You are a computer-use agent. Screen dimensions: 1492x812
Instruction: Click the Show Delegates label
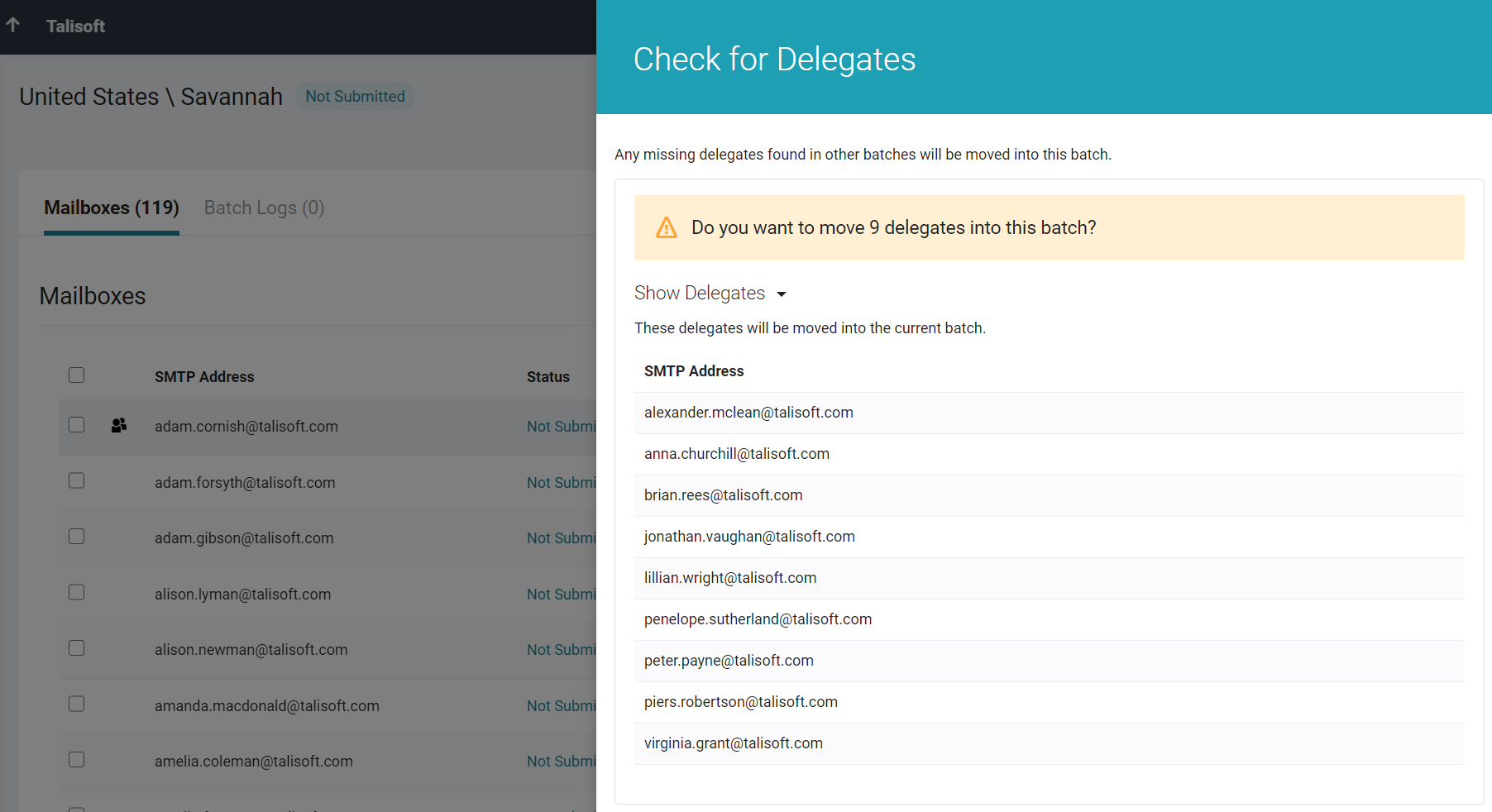(x=700, y=293)
